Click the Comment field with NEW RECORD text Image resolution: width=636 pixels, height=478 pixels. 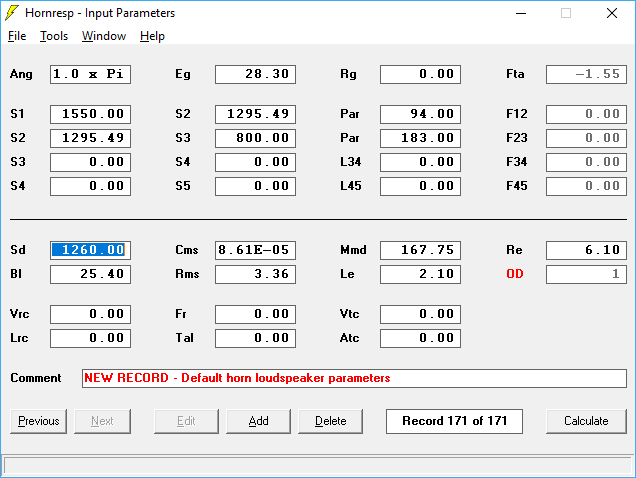(x=354, y=378)
